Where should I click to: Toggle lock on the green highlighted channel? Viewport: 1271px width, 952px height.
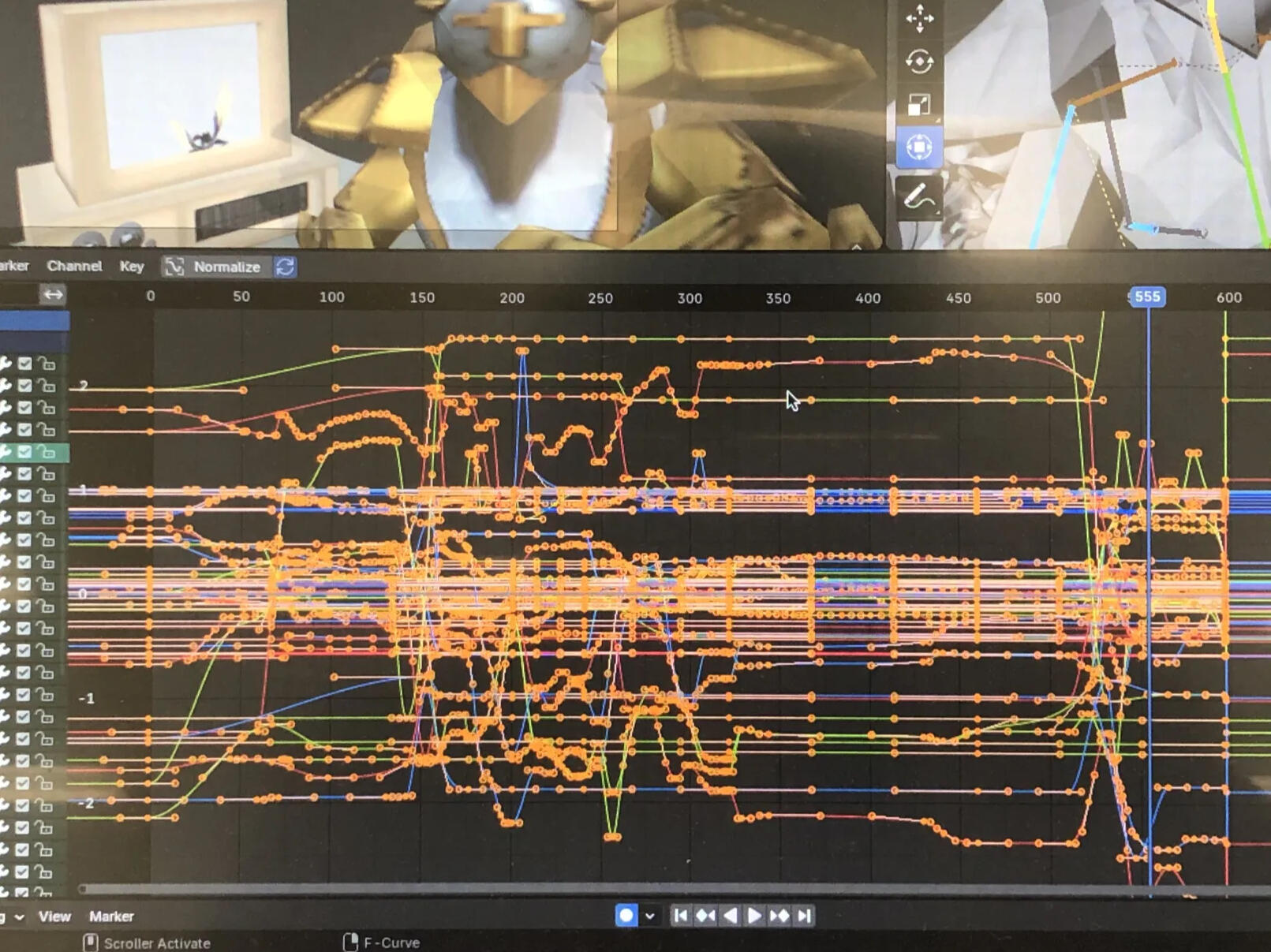pyautogui.click(x=47, y=452)
